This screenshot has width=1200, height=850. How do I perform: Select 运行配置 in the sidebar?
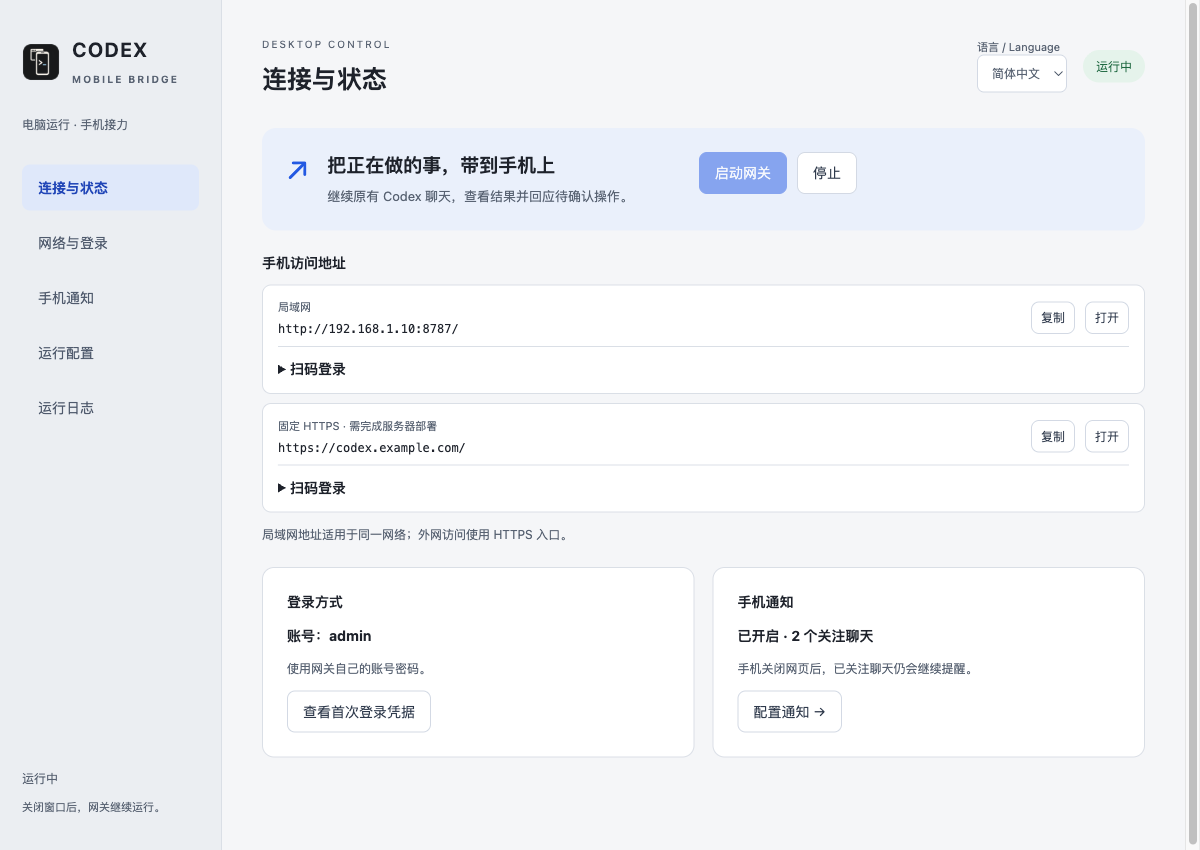tap(110, 353)
